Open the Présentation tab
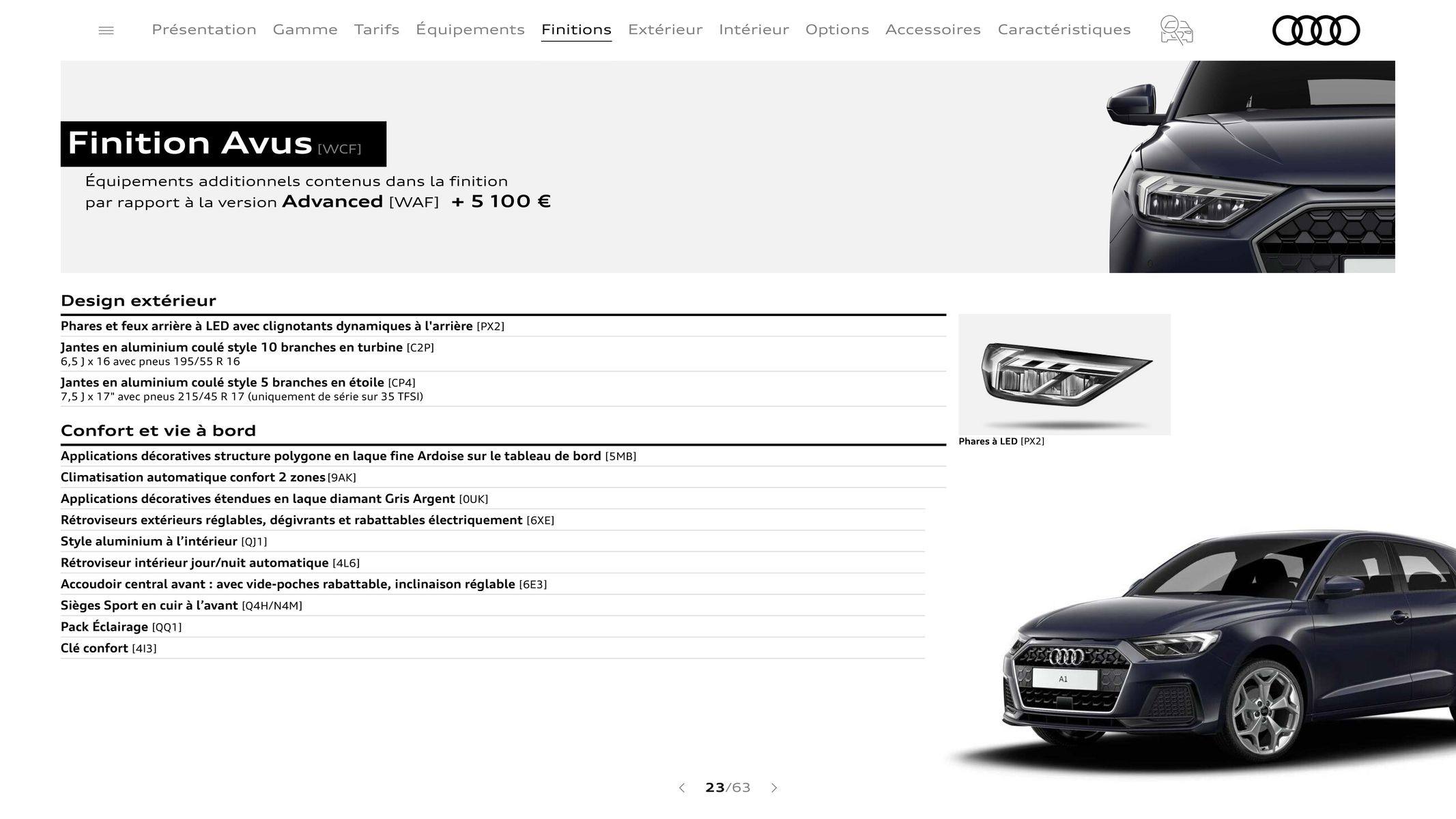Image resolution: width=1456 pixels, height=819 pixels. point(204,29)
